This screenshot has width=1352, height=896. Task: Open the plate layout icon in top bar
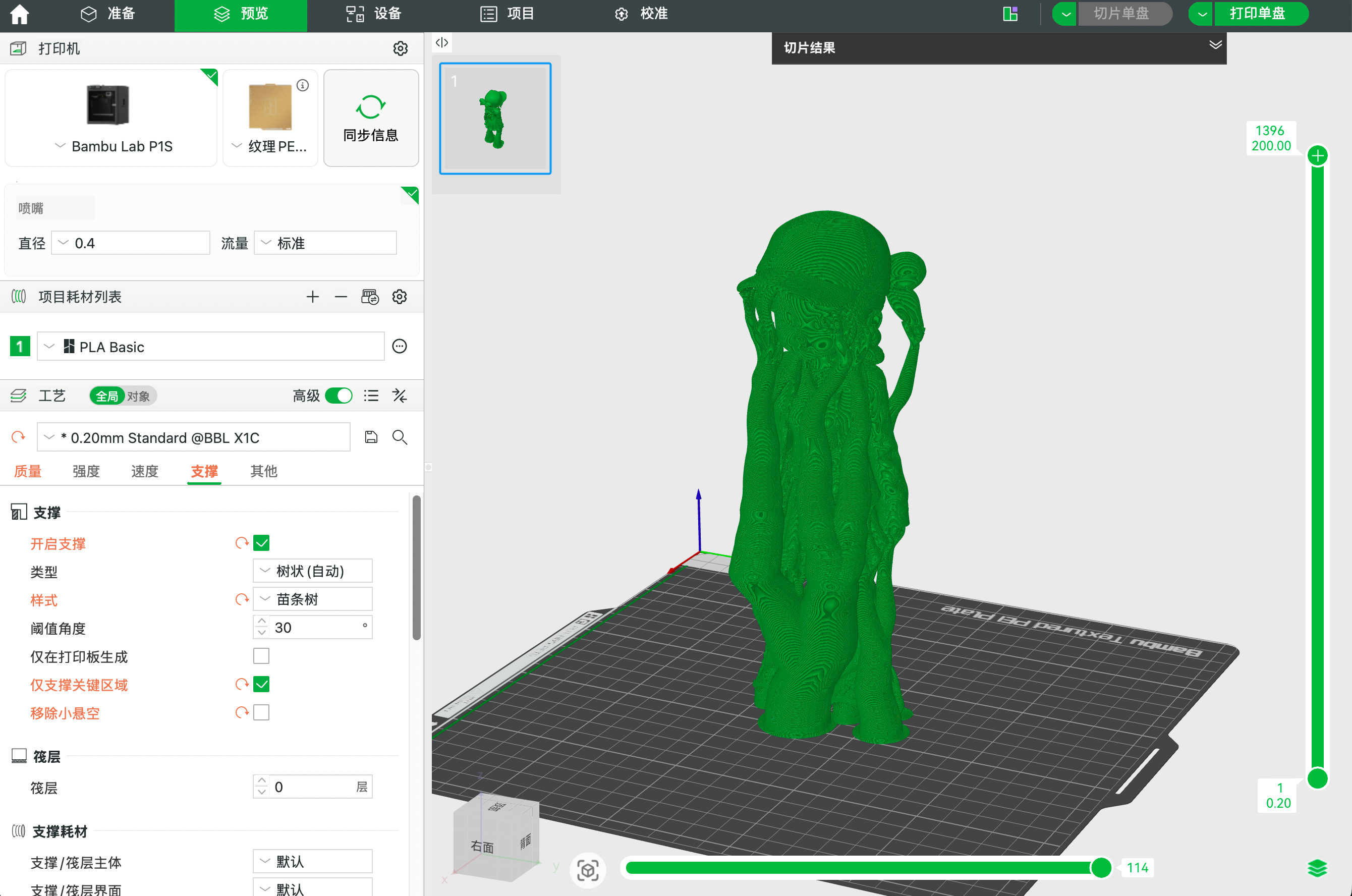(1010, 14)
